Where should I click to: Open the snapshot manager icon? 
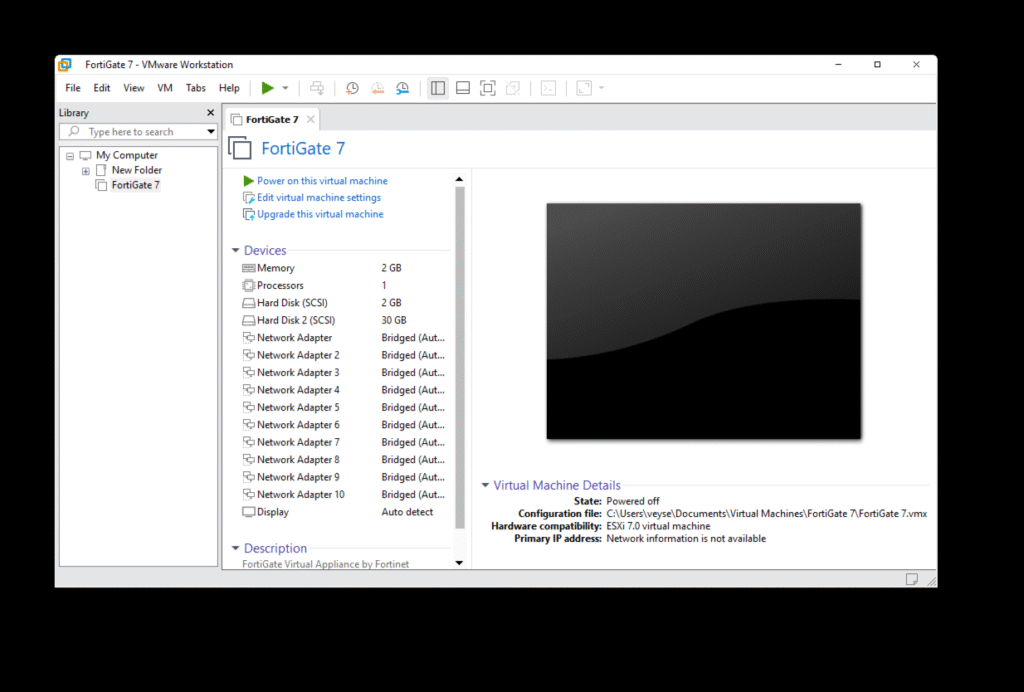coord(402,88)
